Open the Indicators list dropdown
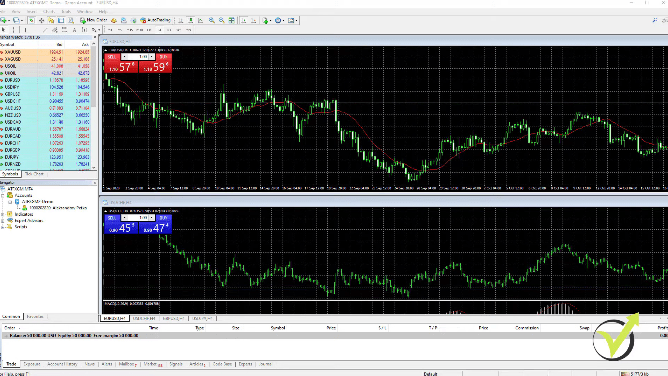This screenshot has width=668, height=376. pos(266,20)
